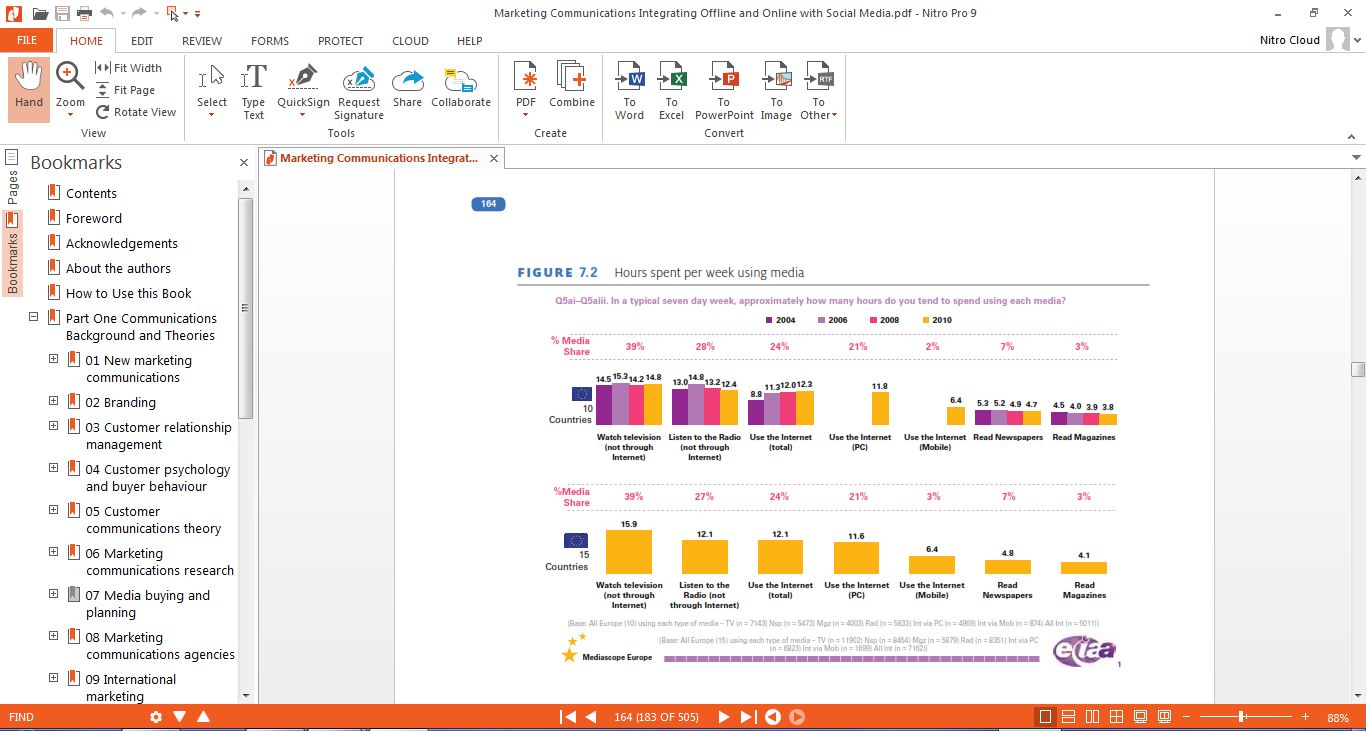This screenshot has width=1366, height=731.
Task: Open the REVIEW ribbon tab
Action: pyautogui.click(x=202, y=41)
